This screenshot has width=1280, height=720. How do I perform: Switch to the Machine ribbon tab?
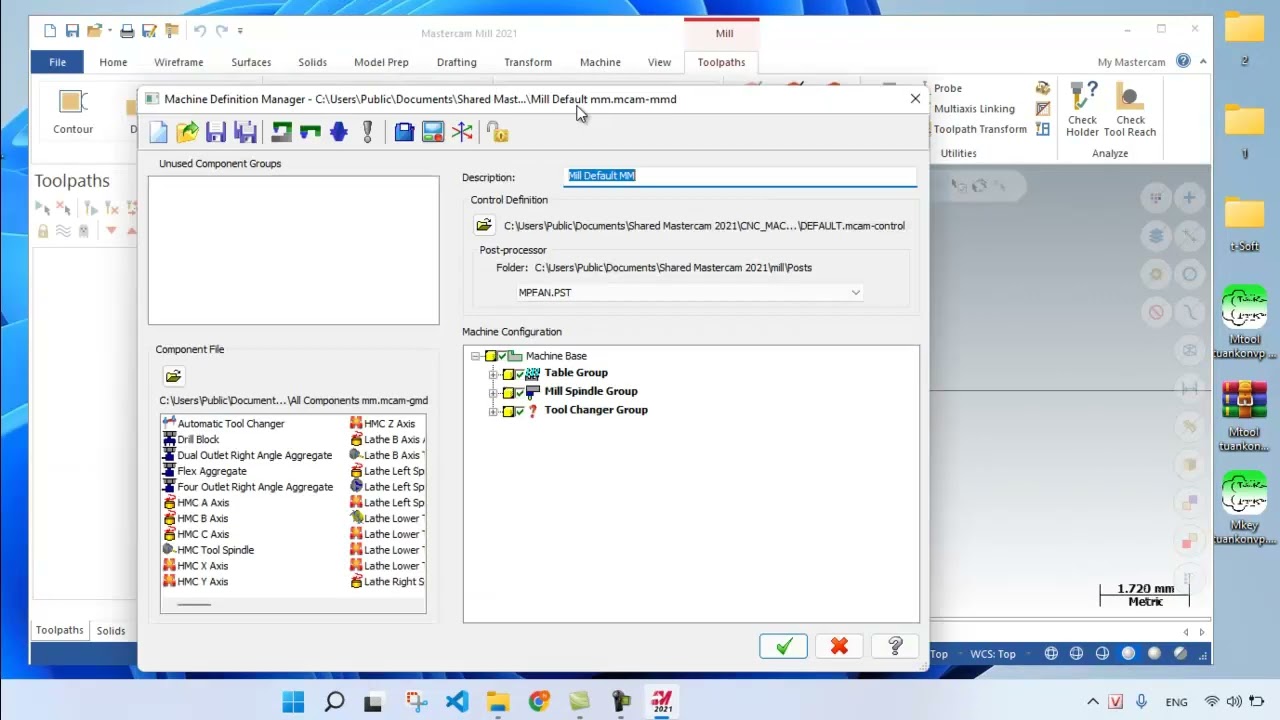pyautogui.click(x=600, y=62)
